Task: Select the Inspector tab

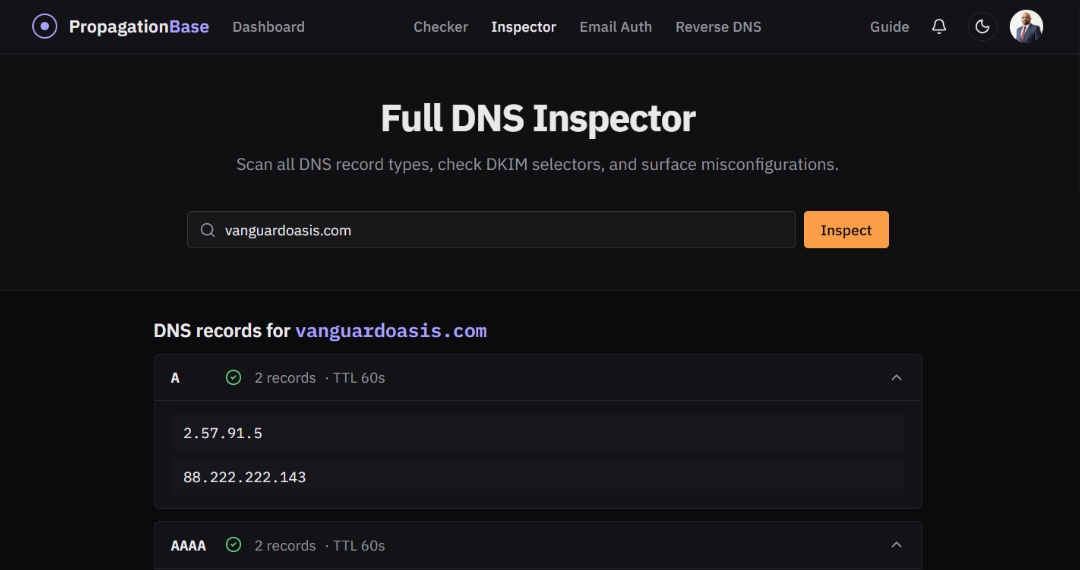Action: pyautogui.click(x=523, y=27)
